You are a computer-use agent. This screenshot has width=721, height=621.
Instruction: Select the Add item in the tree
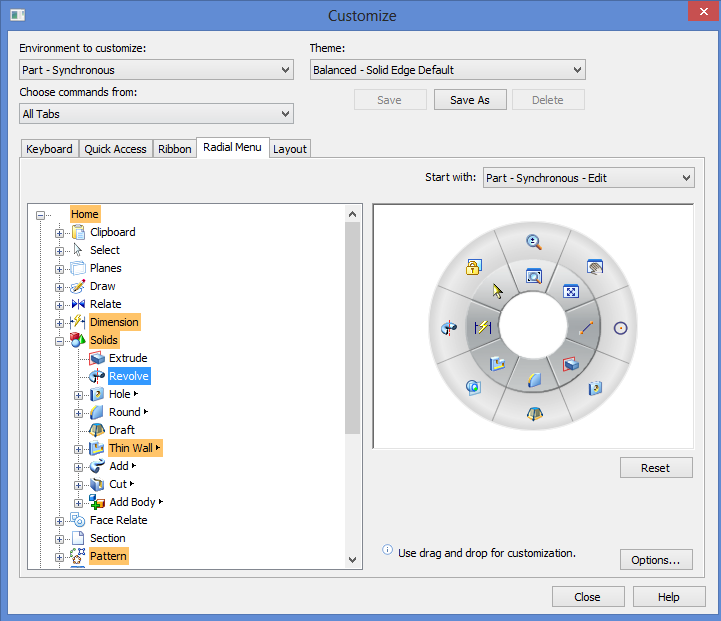(x=119, y=466)
